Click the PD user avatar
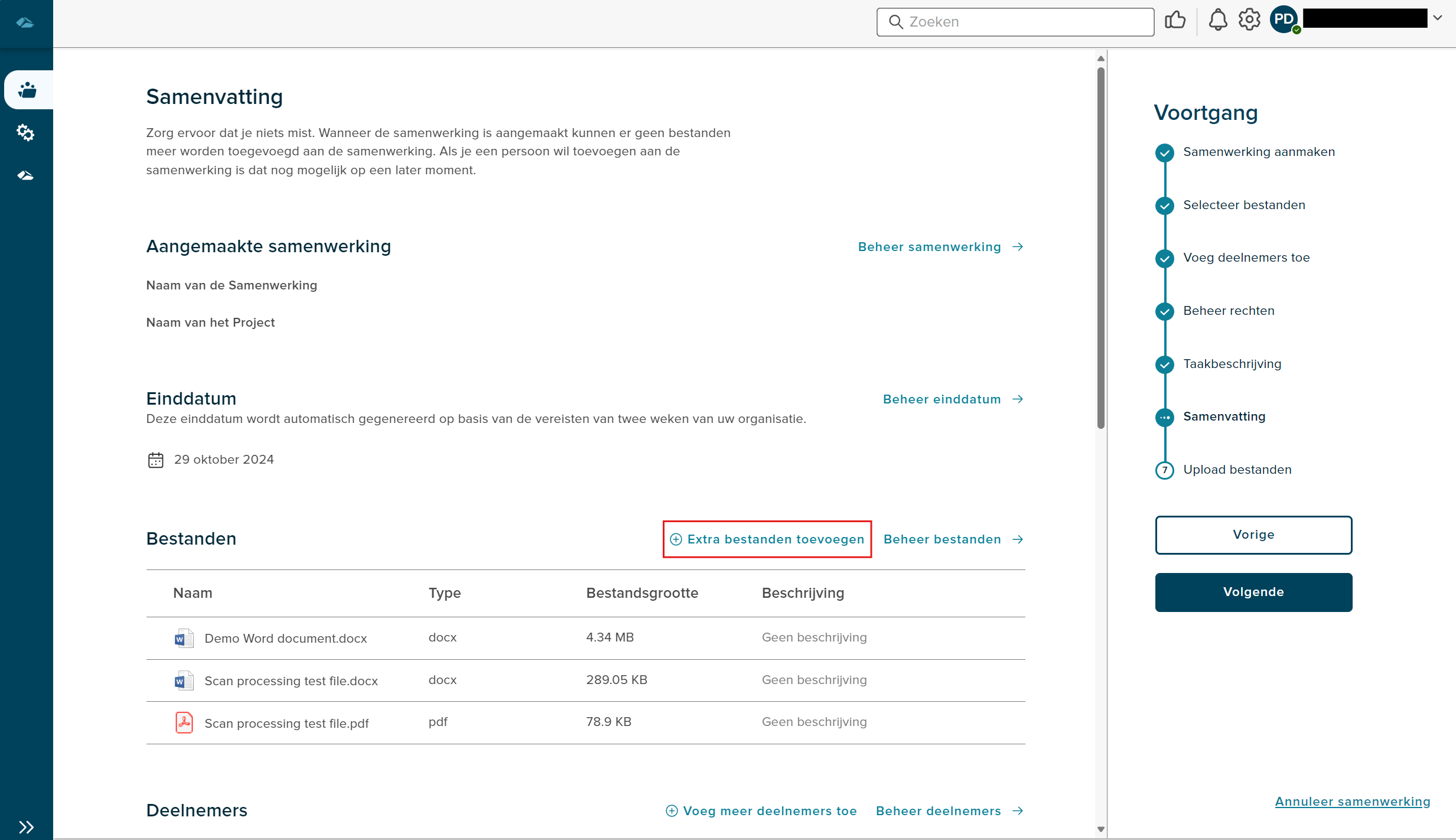This screenshot has height=840, width=1456. point(1284,19)
